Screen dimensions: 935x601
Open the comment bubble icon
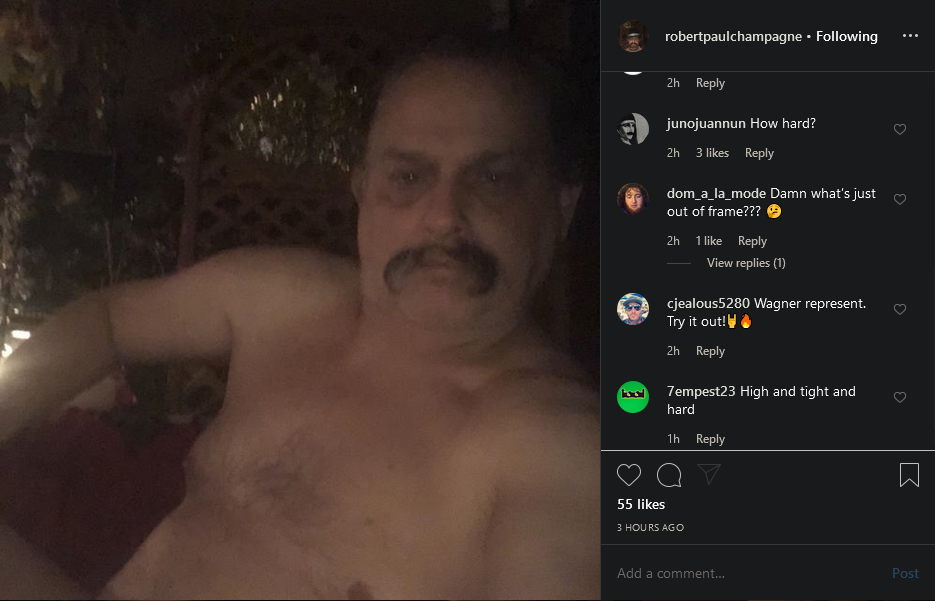pos(669,475)
